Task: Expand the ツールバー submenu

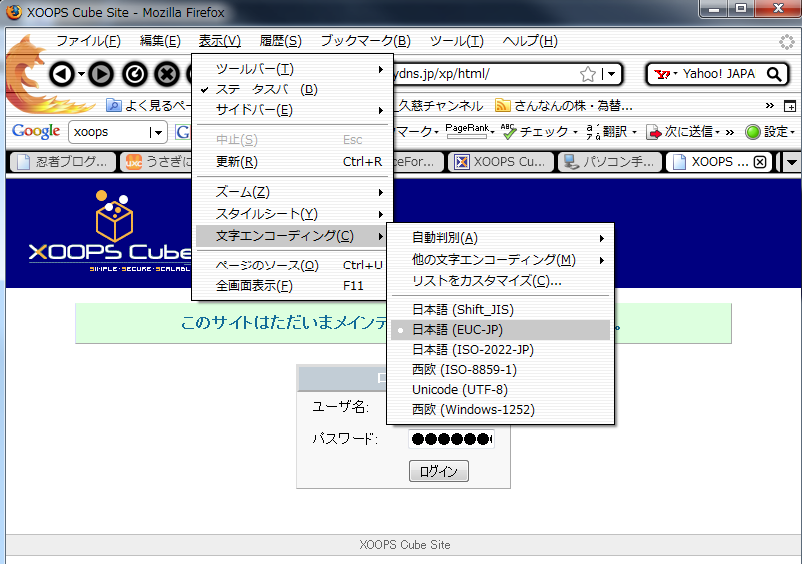Action: tap(292, 69)
